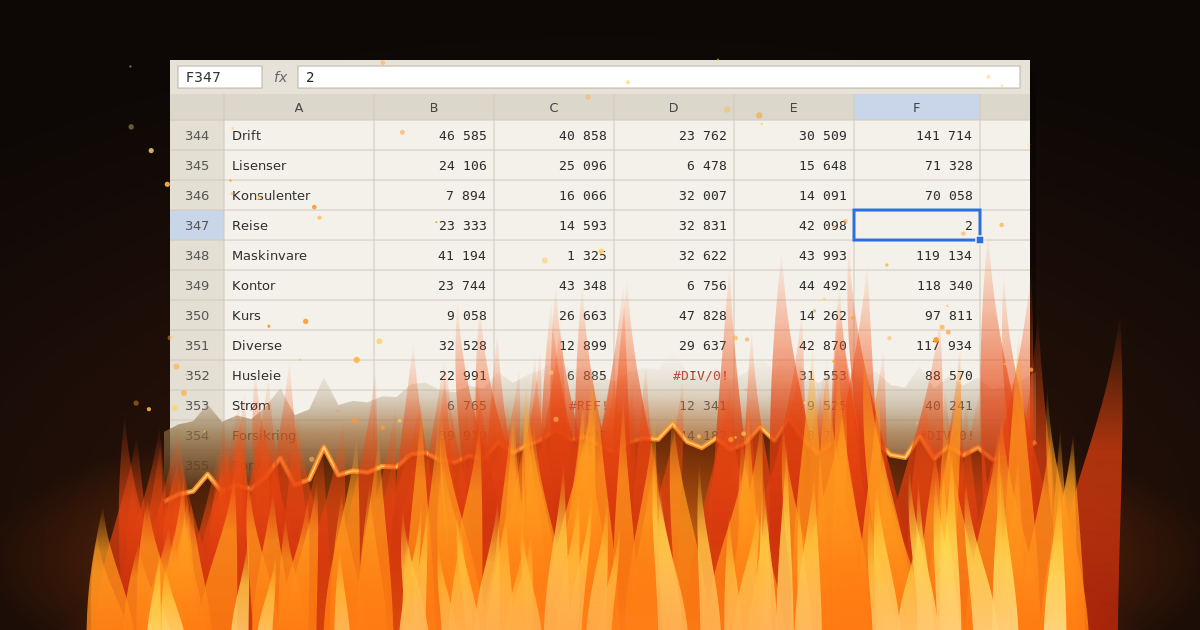Select the "Diverse" cell
Image resolution: width=1200 pixels, height=630 pixels.
(299, 346)
